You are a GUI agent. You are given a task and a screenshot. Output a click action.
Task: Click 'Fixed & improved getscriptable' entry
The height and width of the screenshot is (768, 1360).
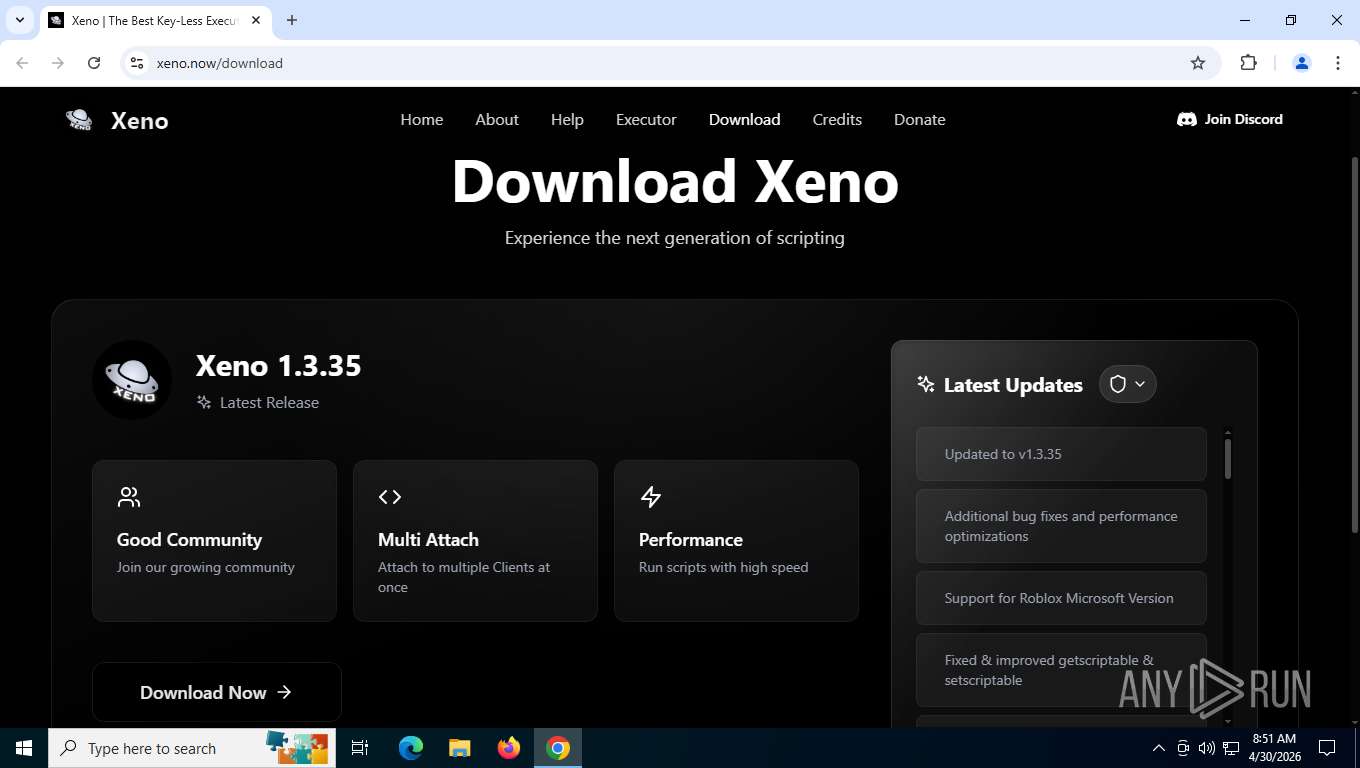click(x=1061, y=670)
